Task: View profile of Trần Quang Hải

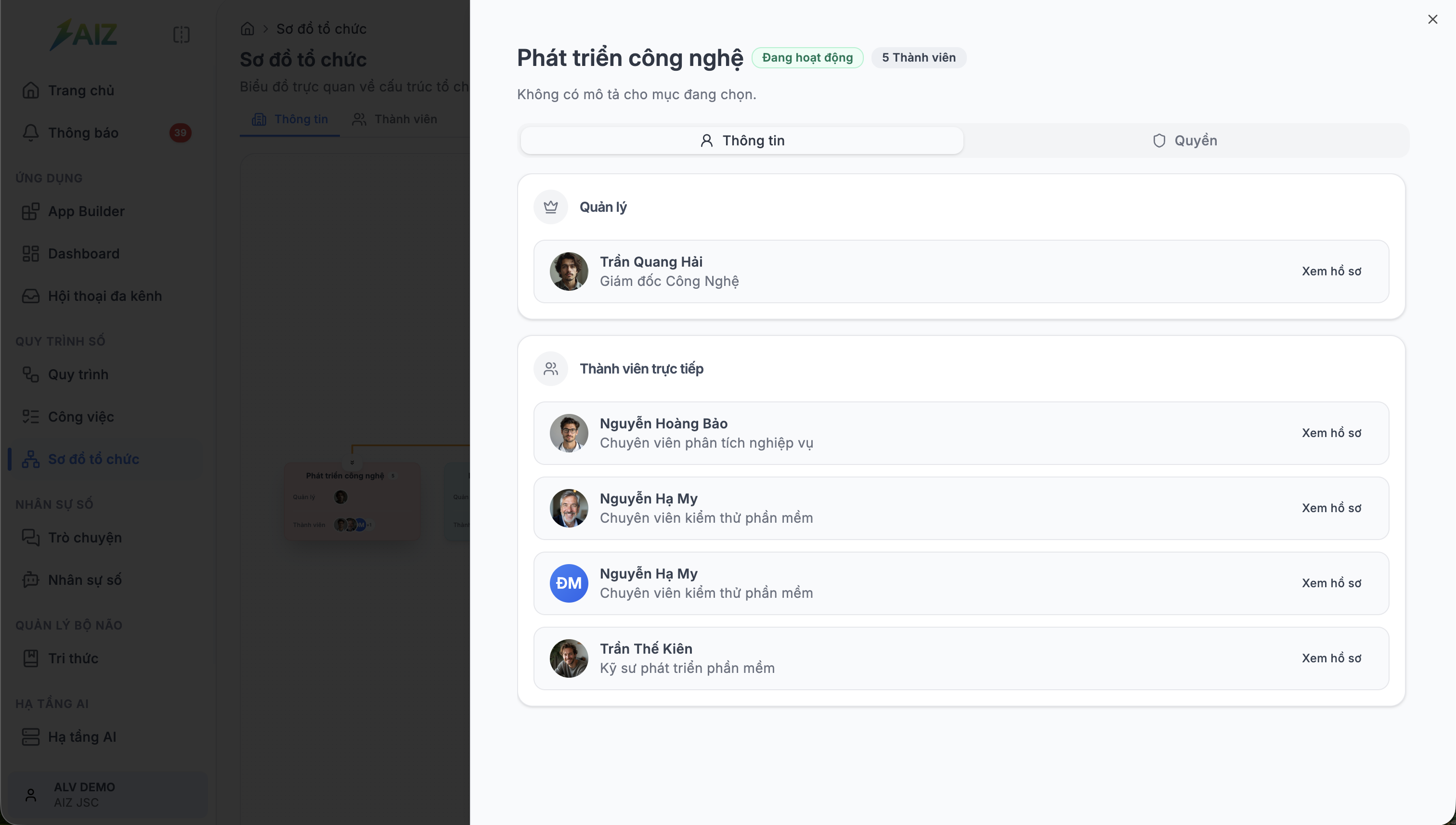Action: (x=1331, y=271)
